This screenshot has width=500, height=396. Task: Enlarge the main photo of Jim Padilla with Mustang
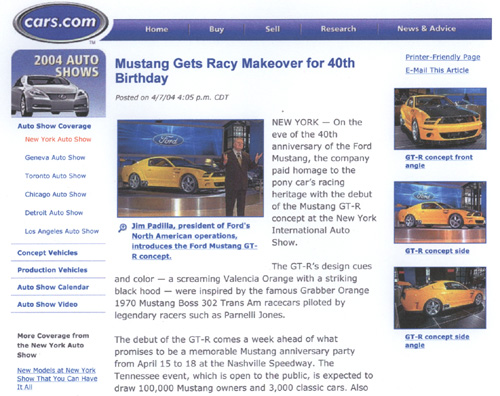coord(190,168)
